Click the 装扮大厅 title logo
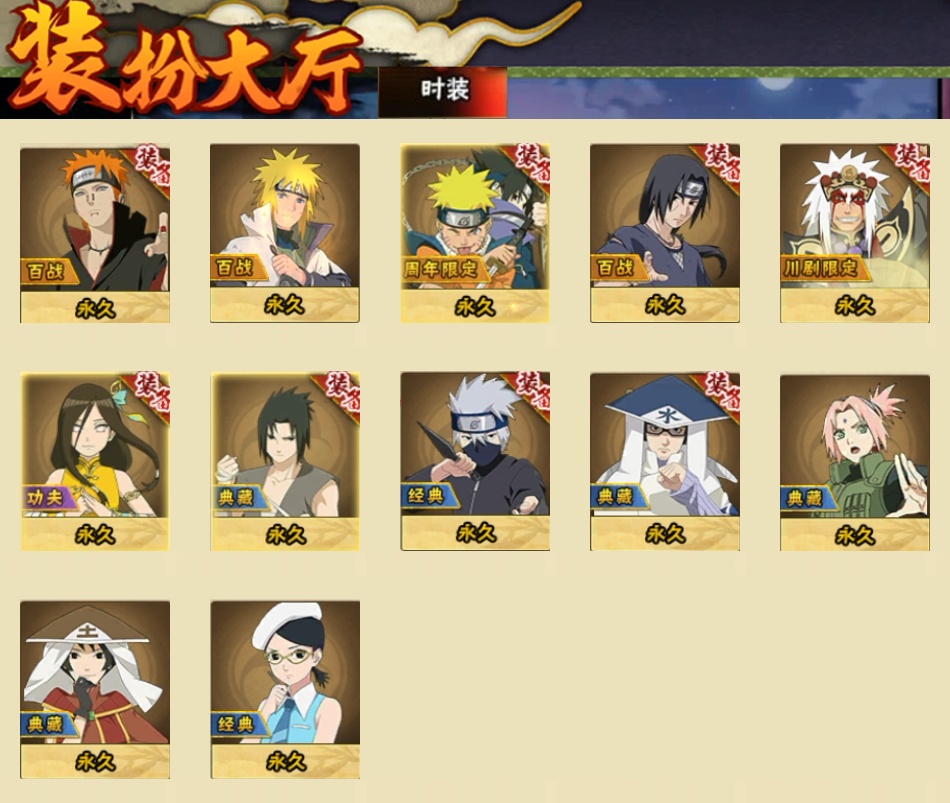950x803 pixels. 182,61
